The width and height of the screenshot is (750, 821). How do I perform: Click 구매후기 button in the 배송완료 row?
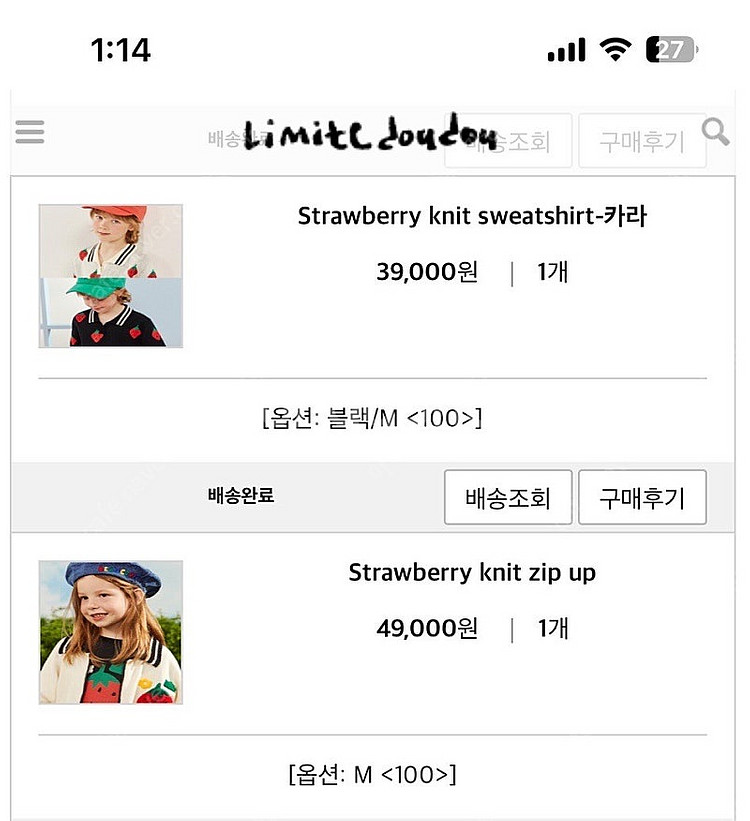coord(642,497)
